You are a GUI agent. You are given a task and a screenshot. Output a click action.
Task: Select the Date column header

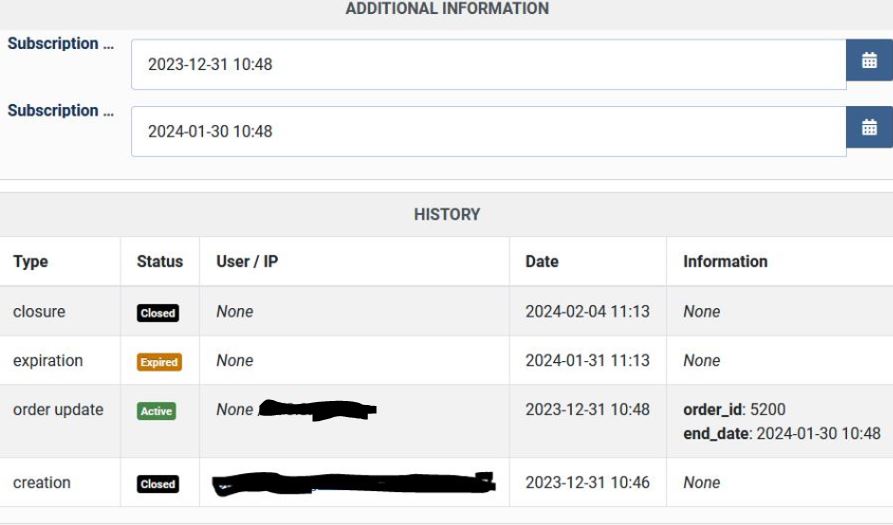pos(542,261)
